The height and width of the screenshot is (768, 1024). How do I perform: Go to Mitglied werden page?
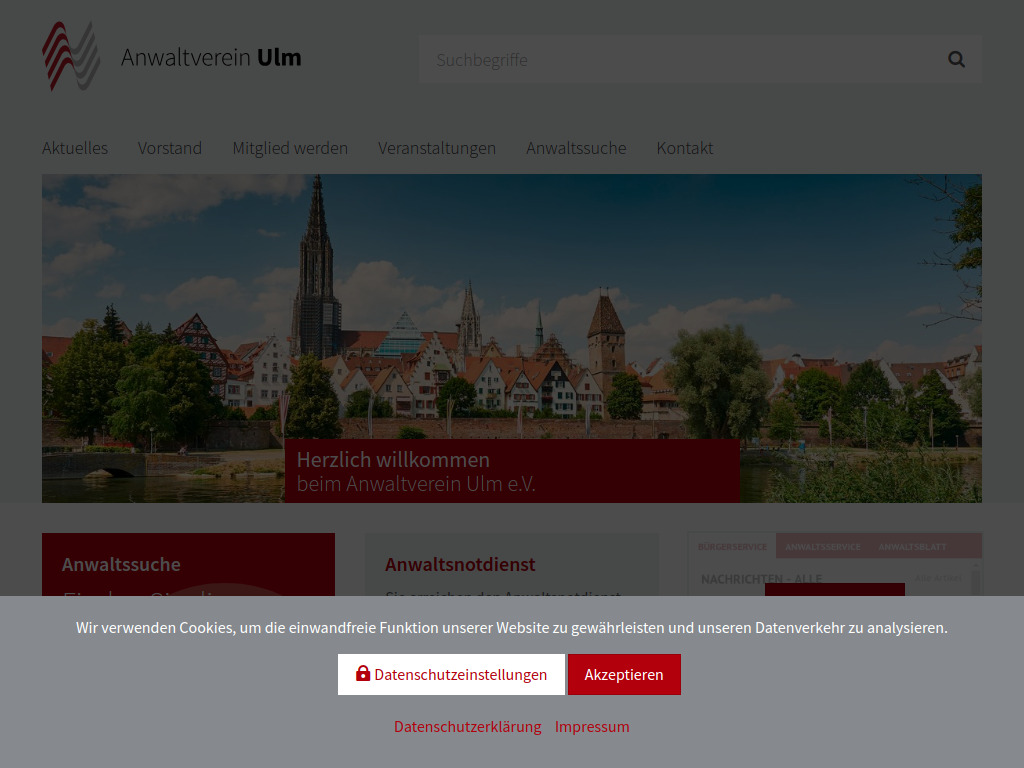290,148
